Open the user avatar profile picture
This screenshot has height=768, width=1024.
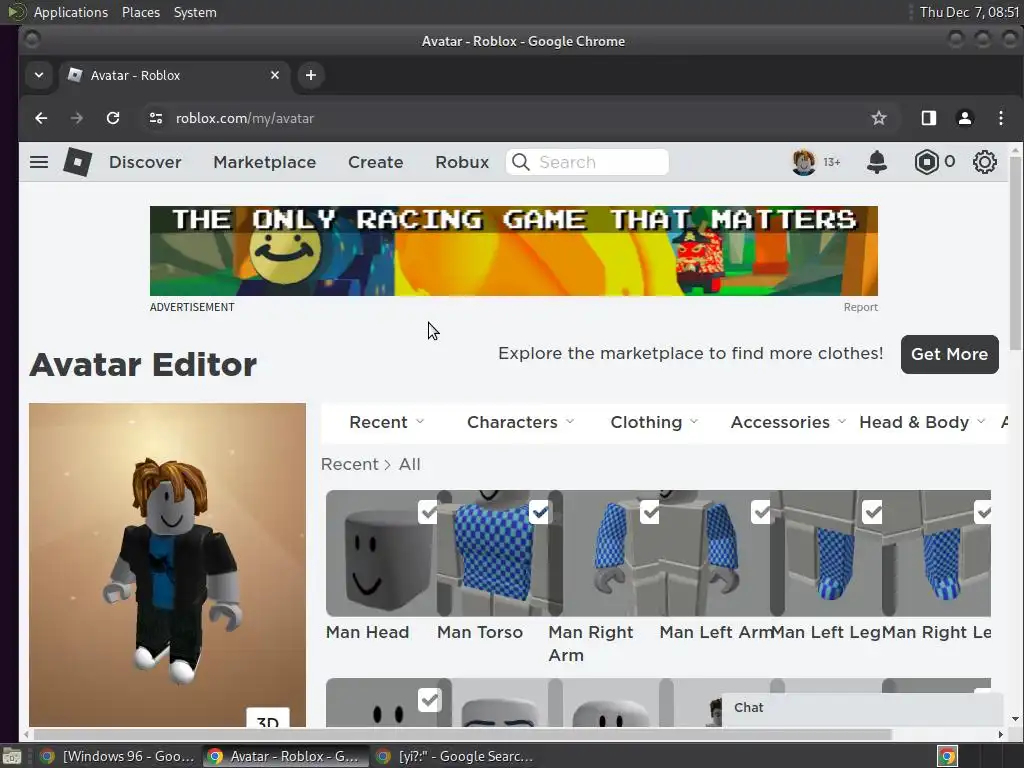pyautogui.click(x=804, y=162)
